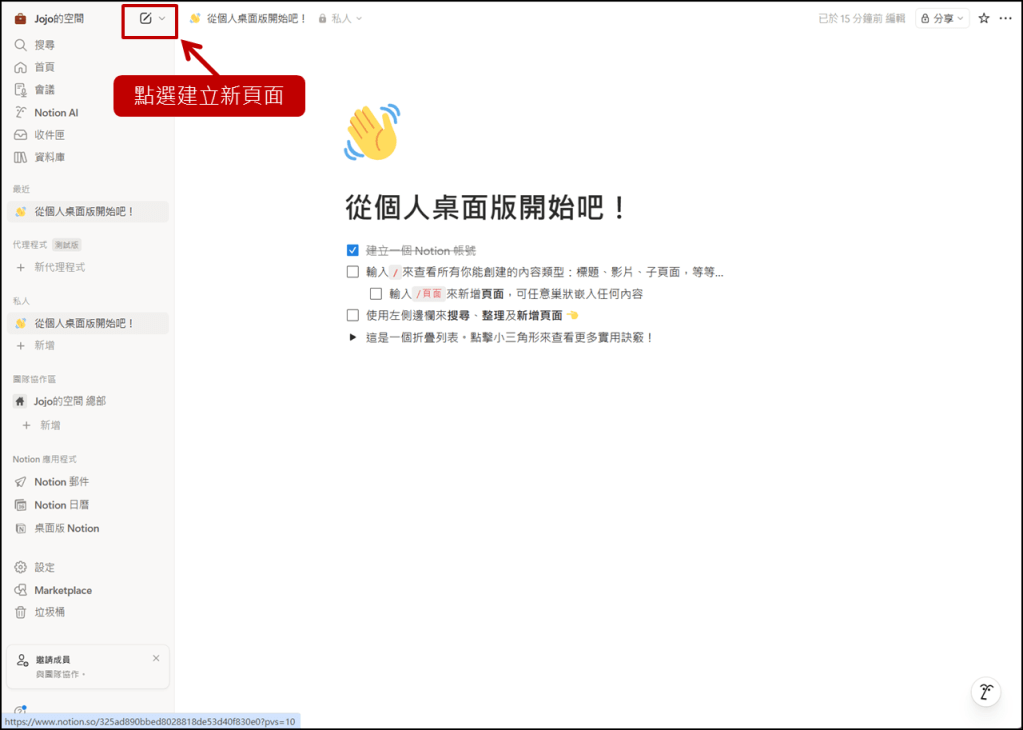
Task: Dismiss the 邀請成員 invite card
Action: click(156, 658)
